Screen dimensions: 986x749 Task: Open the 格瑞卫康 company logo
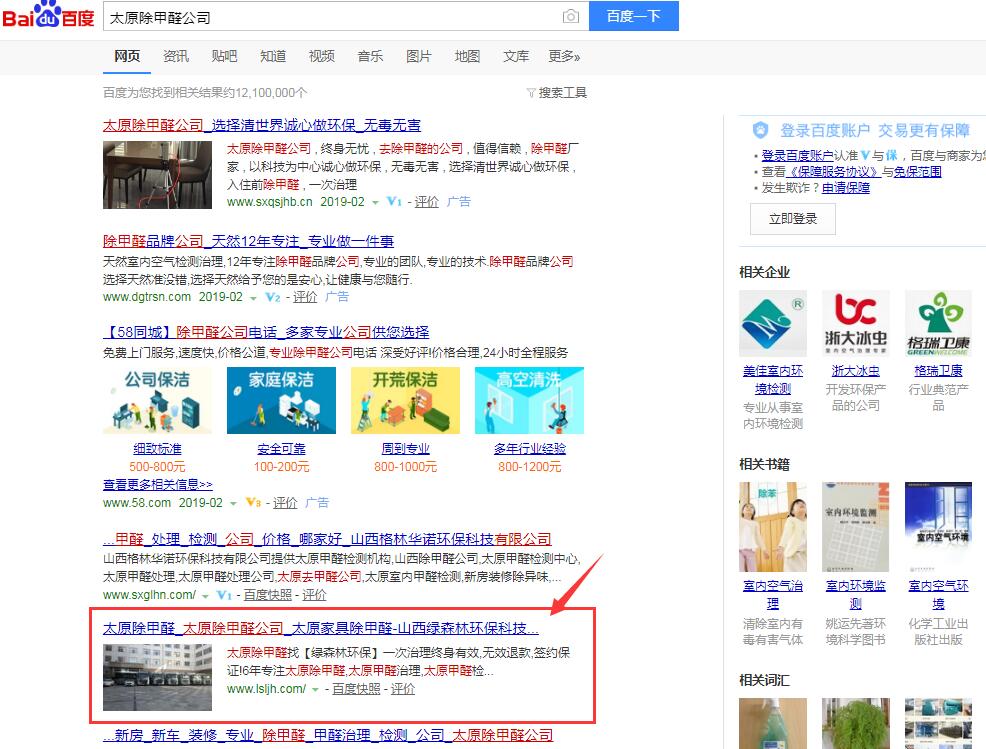pyautogui.click(x=937, y=324)
